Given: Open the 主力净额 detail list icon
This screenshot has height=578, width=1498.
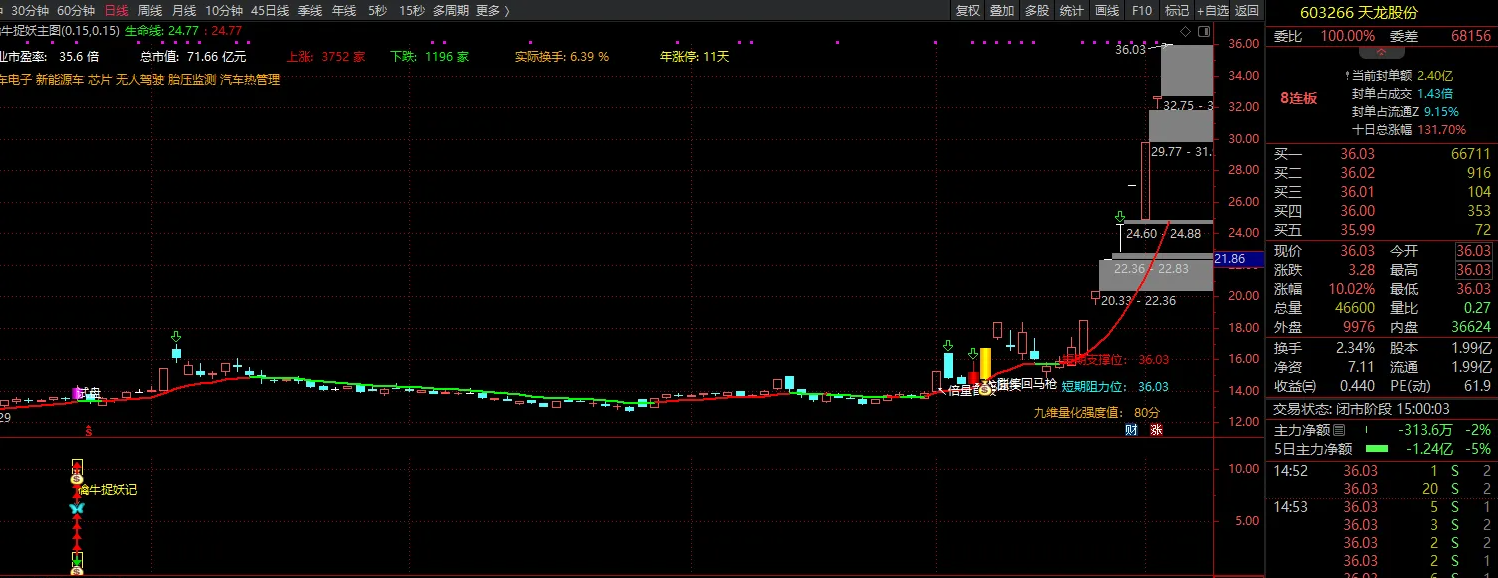Looking at the screenshot, I should pos(1339,429).
